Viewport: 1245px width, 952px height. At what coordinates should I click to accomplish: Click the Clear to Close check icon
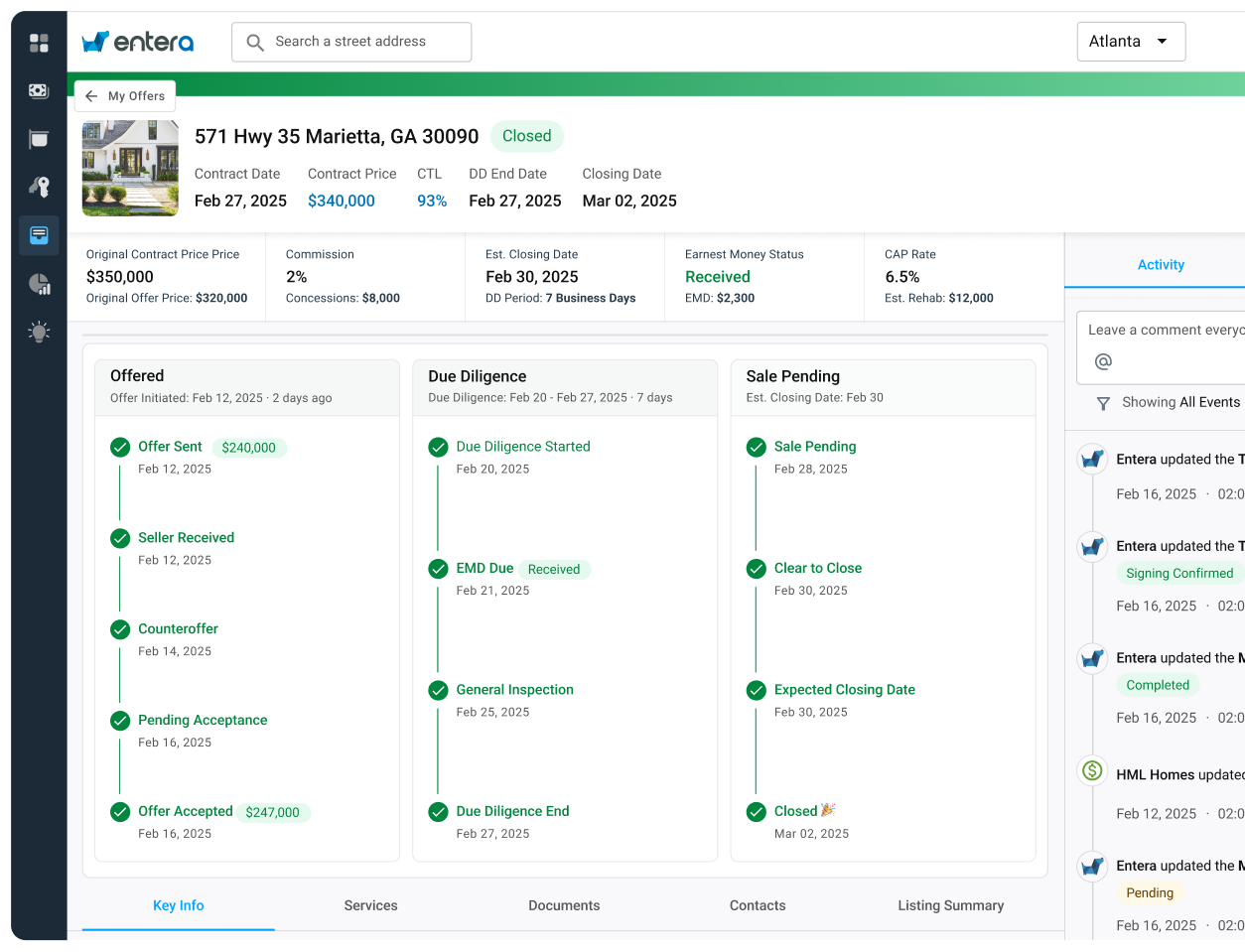[757, 569]
